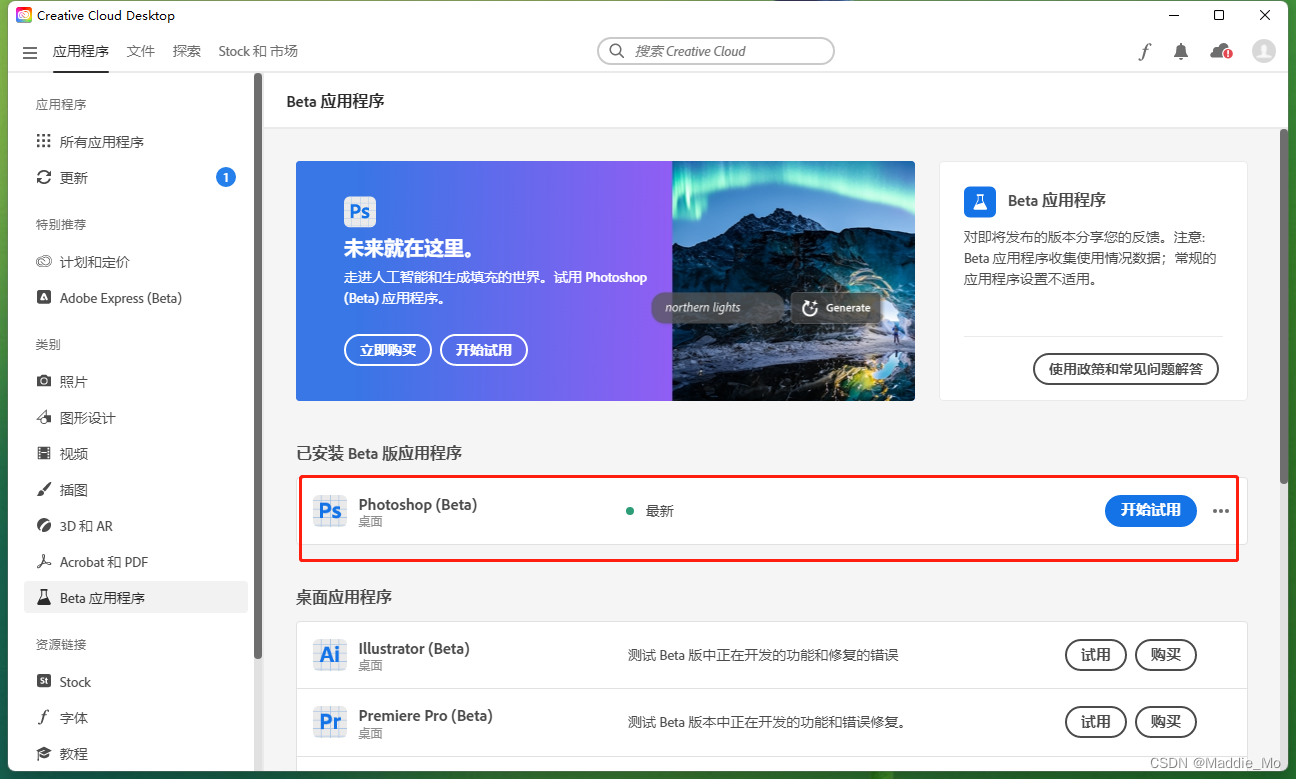Click the Generate button in banner image

click(836, 308)
